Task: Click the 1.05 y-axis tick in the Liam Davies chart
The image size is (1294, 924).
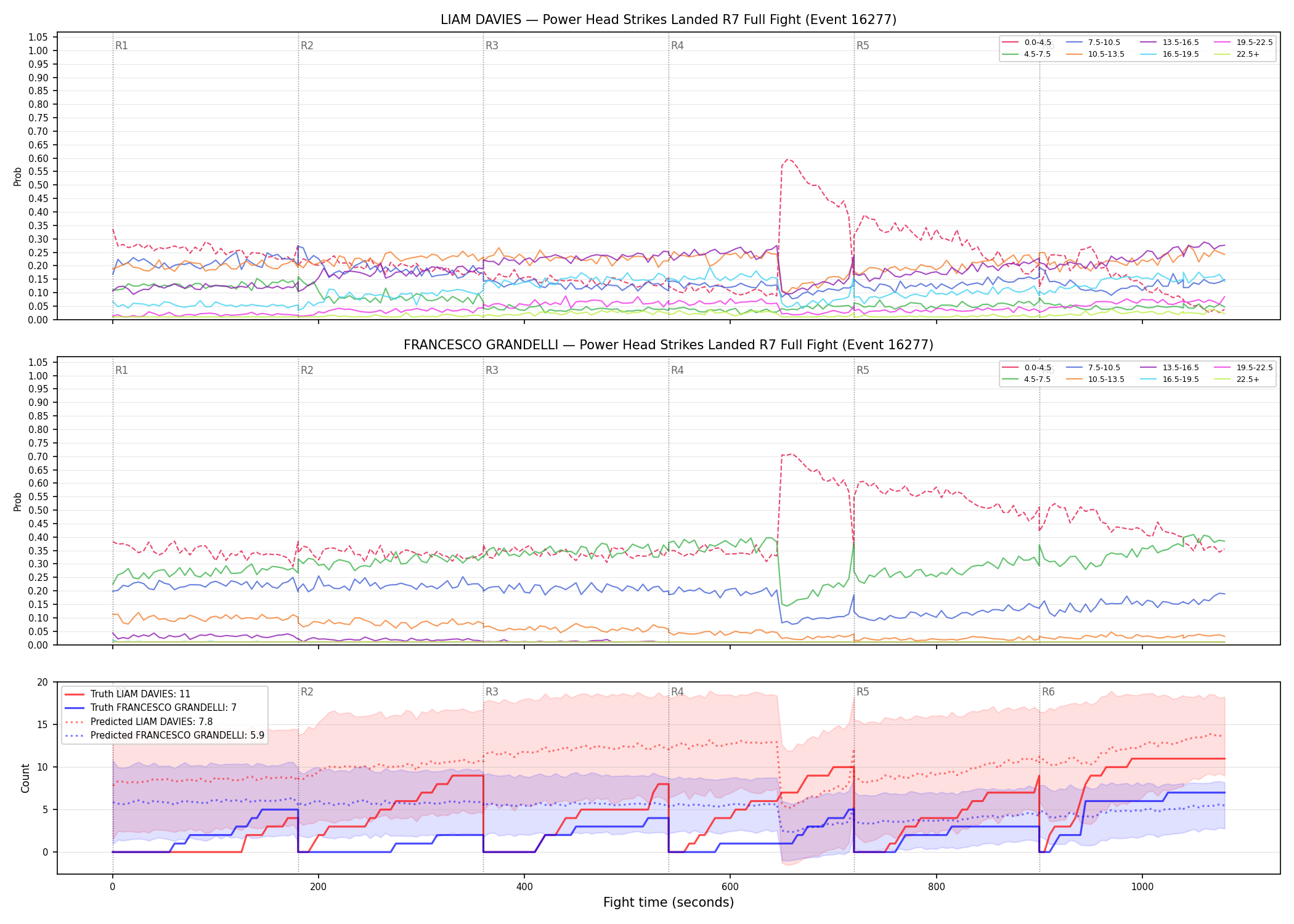Action: (x=38, y=38)
